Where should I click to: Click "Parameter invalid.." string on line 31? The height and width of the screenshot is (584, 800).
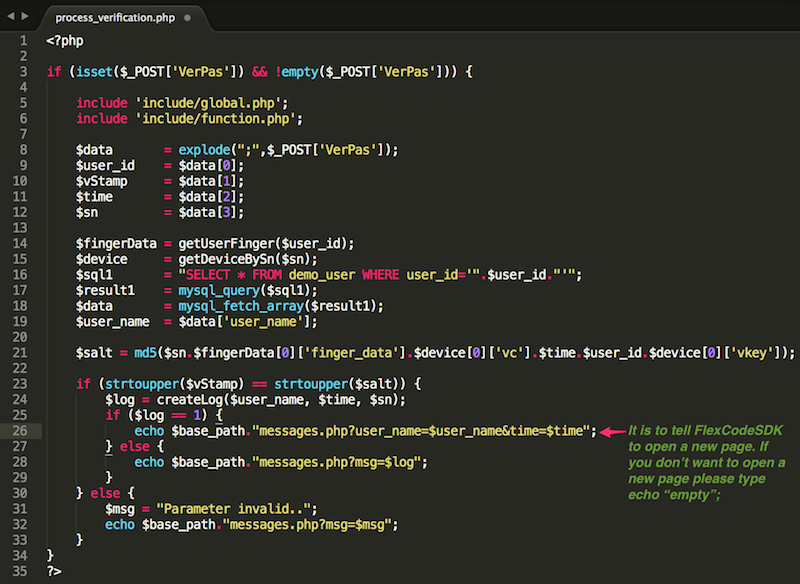(x=234, y=509)
